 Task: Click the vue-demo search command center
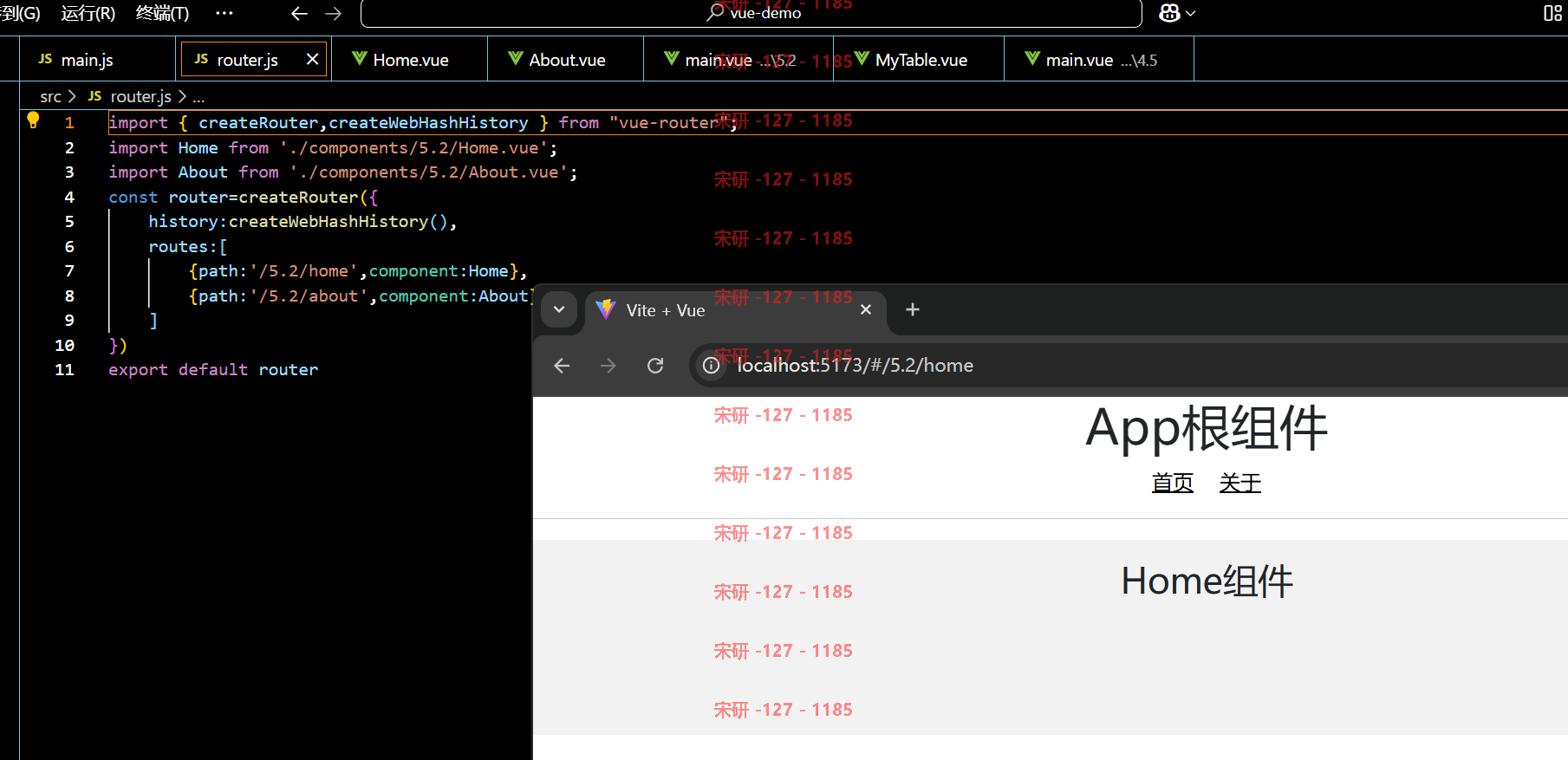[751, 13]
